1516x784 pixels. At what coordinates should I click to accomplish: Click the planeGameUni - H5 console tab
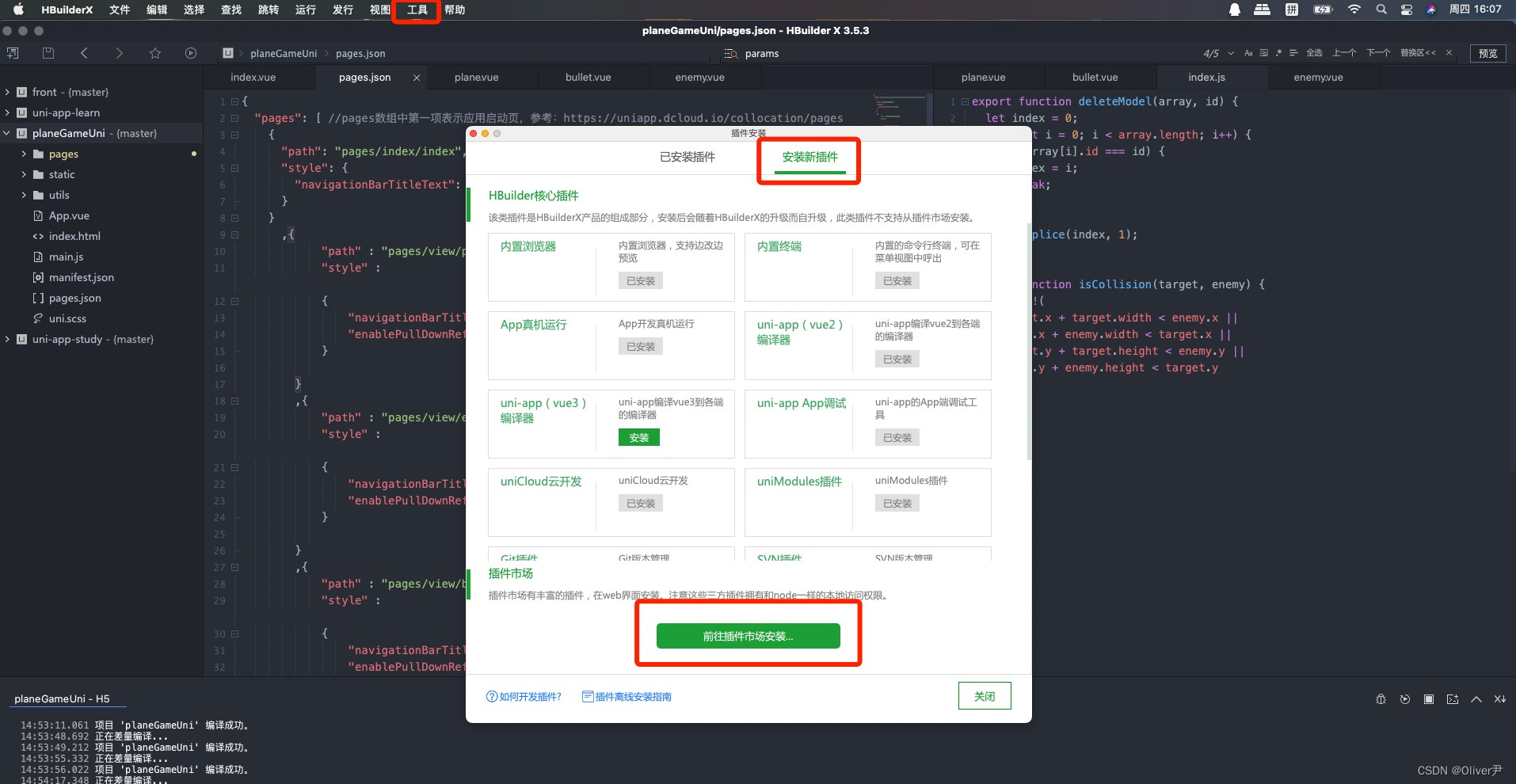pos(62,698)
